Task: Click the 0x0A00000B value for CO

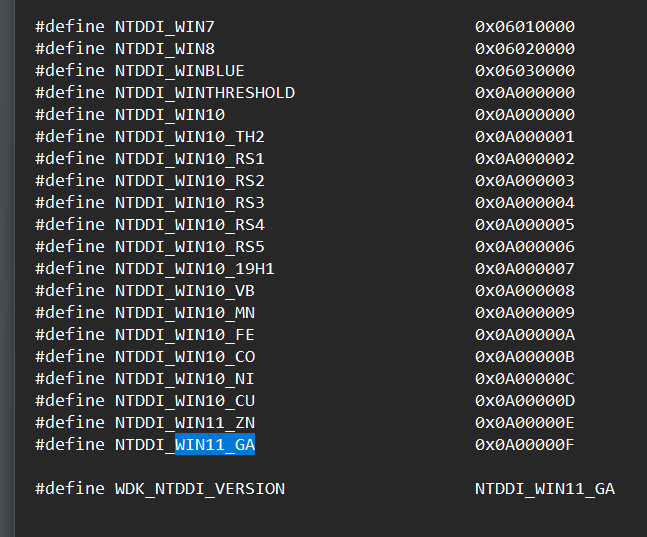Action: [x=524, y=357]
